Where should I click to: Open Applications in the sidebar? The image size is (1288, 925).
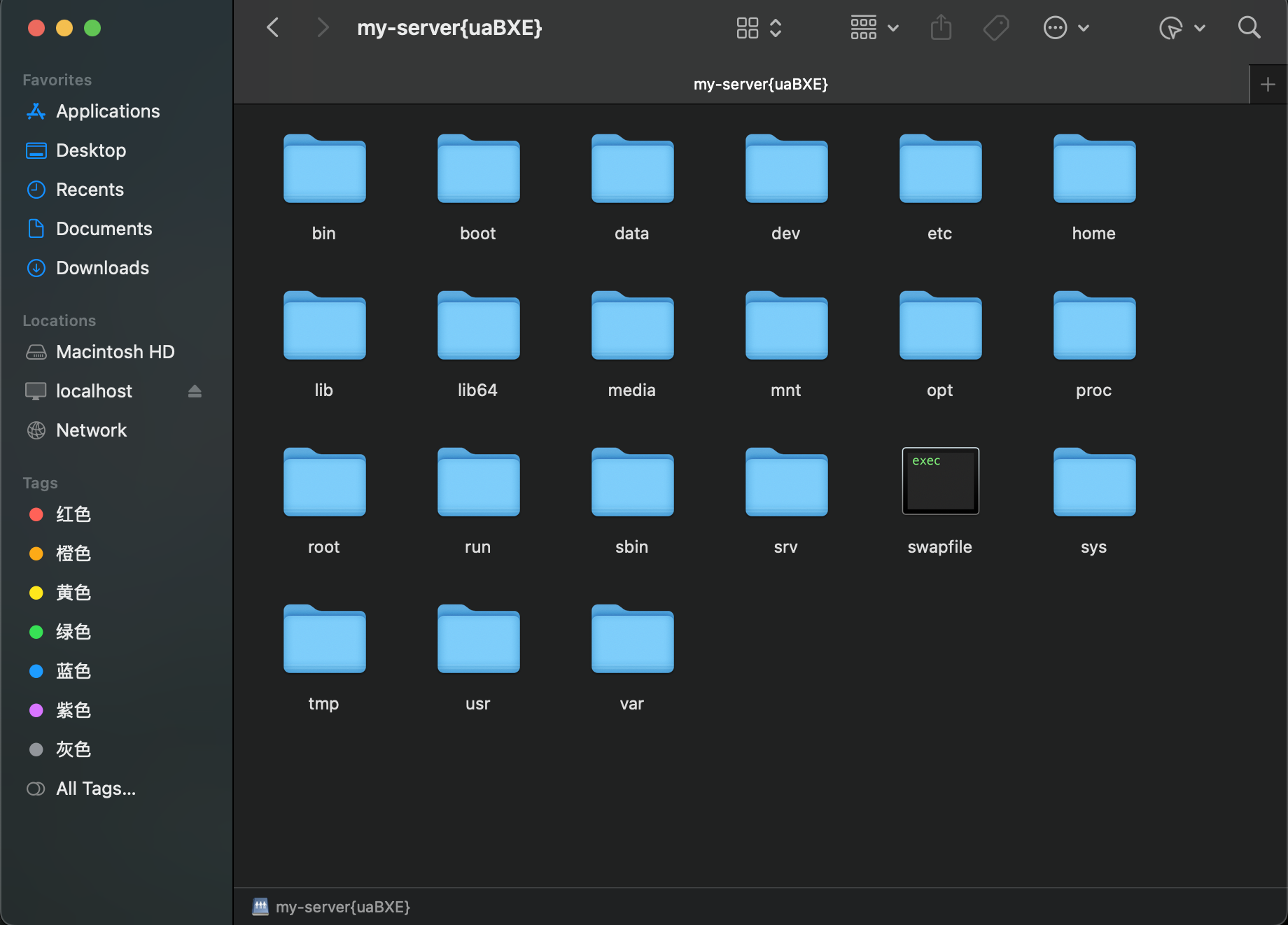pos(108,111)
